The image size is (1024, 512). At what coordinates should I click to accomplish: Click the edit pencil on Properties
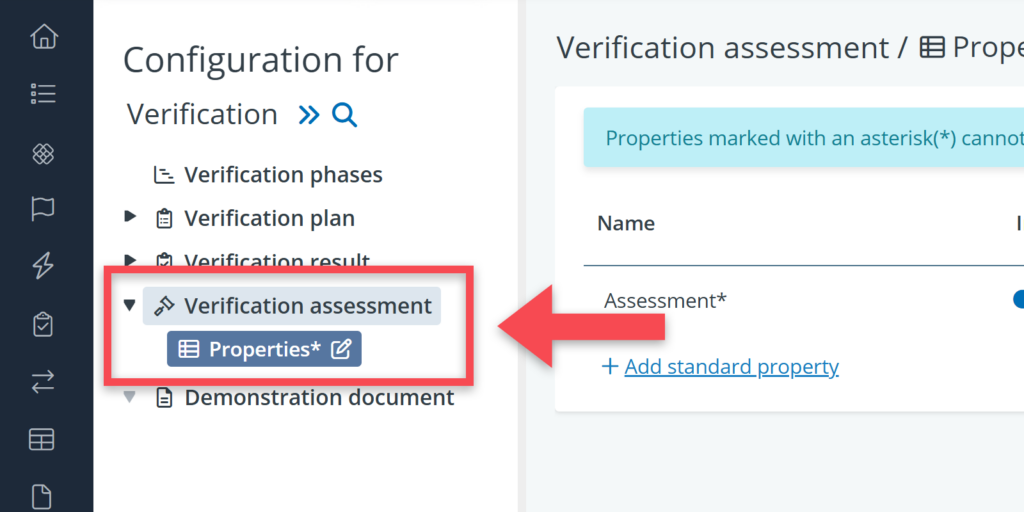pyautogui.click(x=341, y=349)
